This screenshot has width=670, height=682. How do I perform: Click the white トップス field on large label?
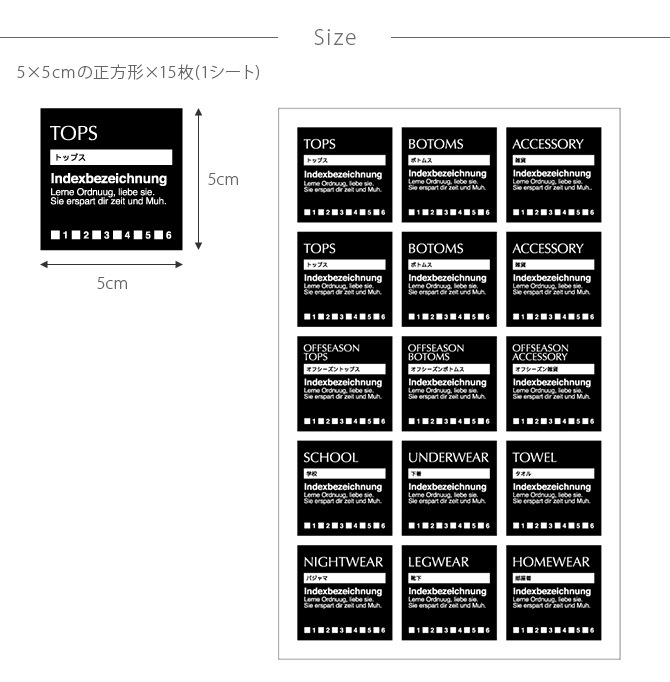click(x=111, y=157)
